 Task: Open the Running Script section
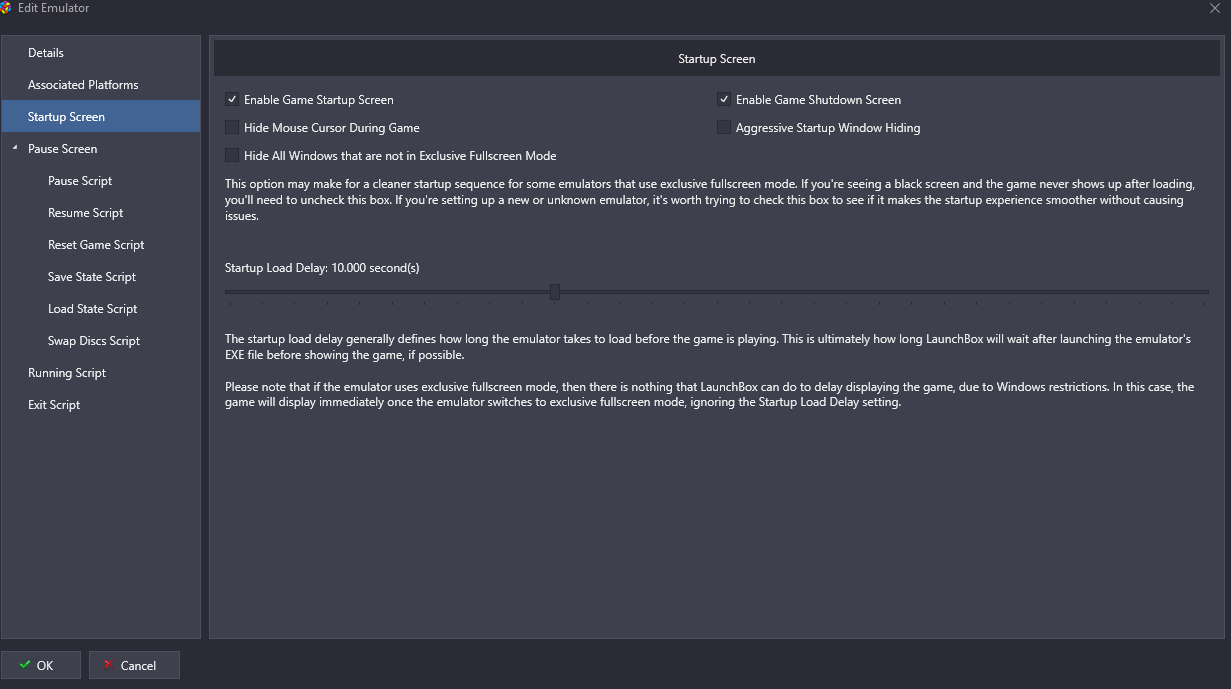point(67,373)
